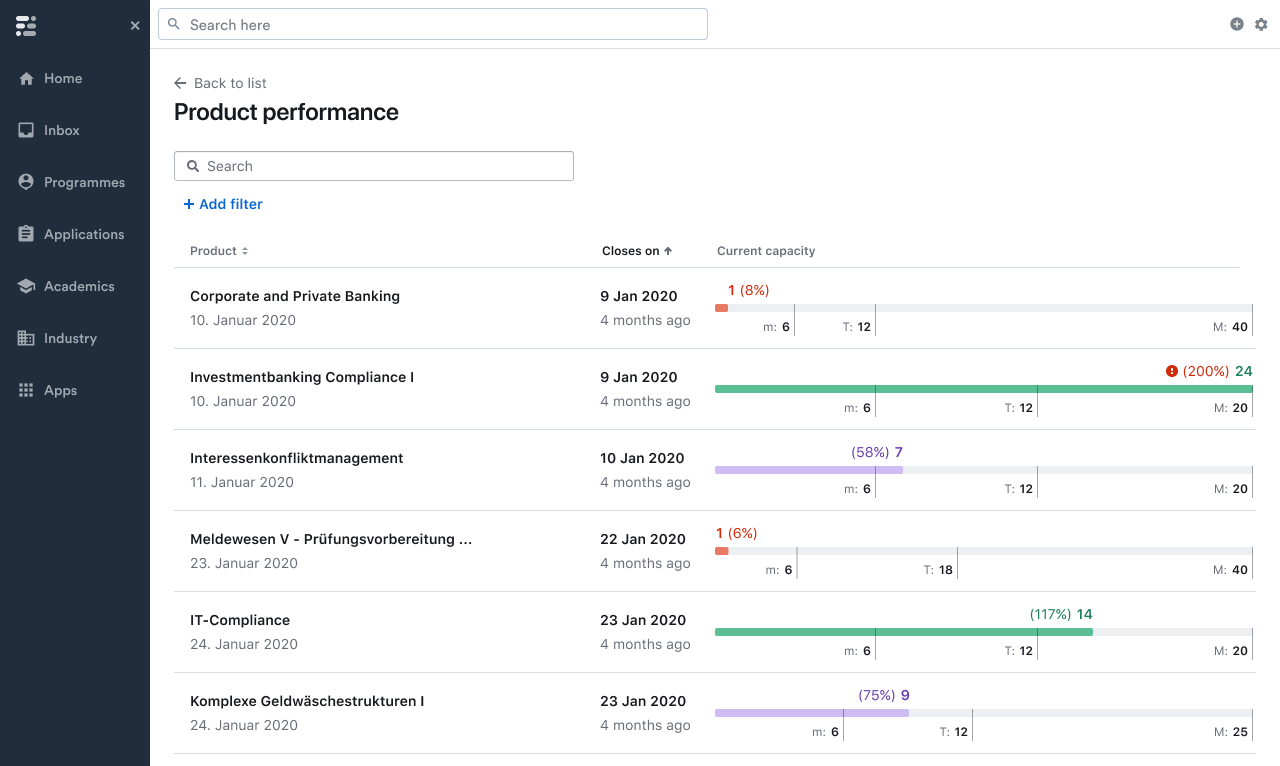Click the Academics graduation cap icon

27,287
